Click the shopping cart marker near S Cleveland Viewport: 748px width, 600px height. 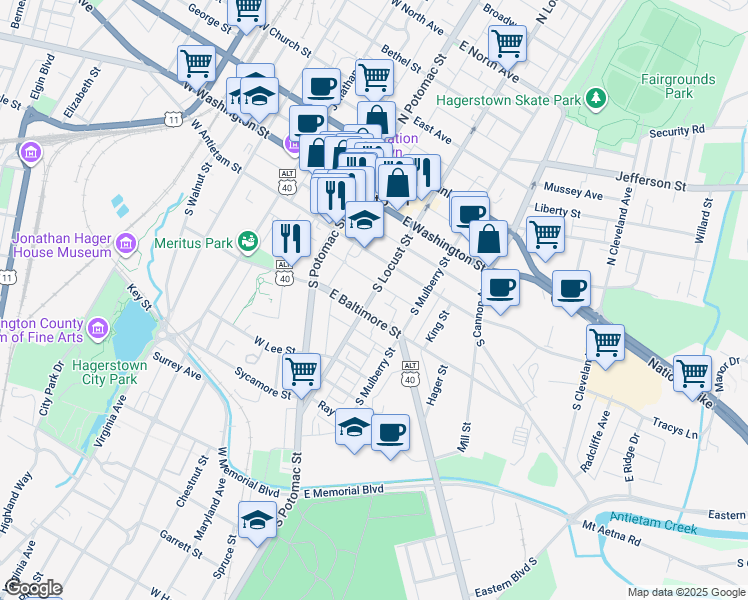pyautogui.click(x=605, y=341)
